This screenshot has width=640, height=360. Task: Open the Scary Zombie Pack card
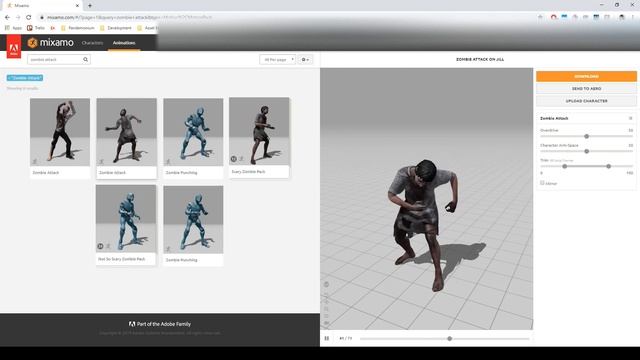pyautogui.click(x=259, y=137)
